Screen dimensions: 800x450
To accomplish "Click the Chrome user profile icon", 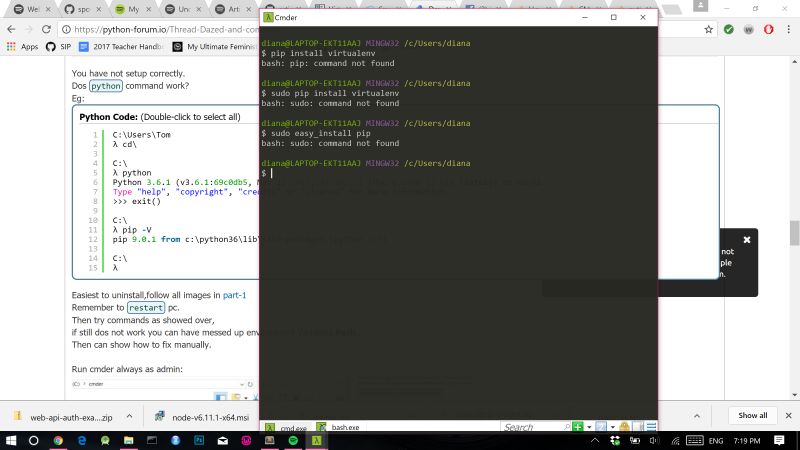I will coord(701,6).
